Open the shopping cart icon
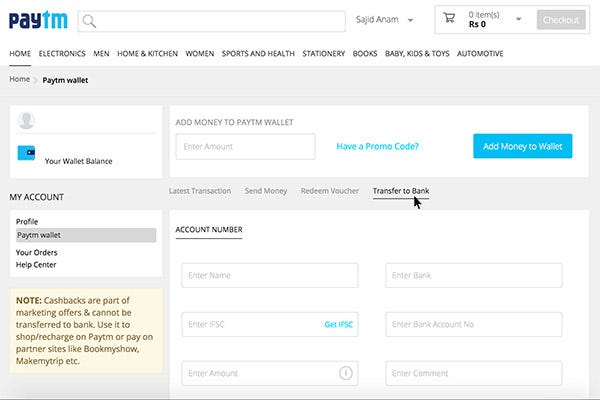The image size is (600, 400). click(449, 18)
